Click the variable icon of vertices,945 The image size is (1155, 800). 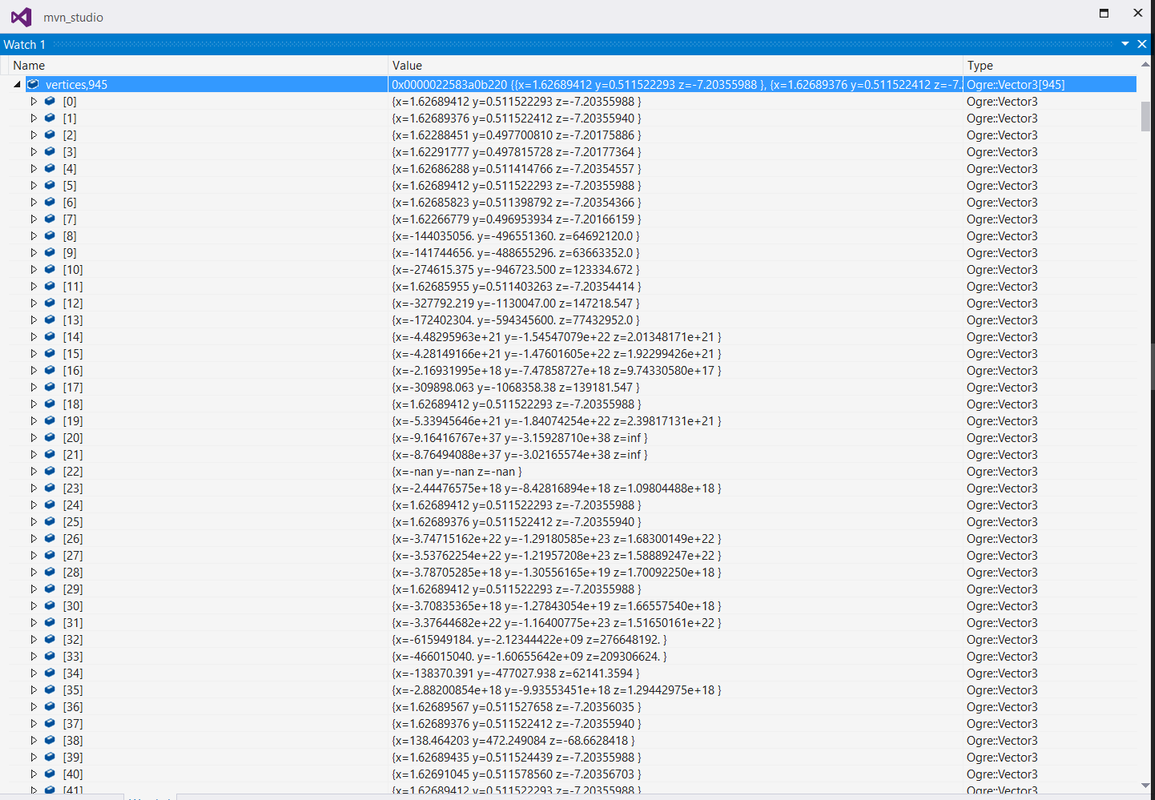(x=33, y=85)
